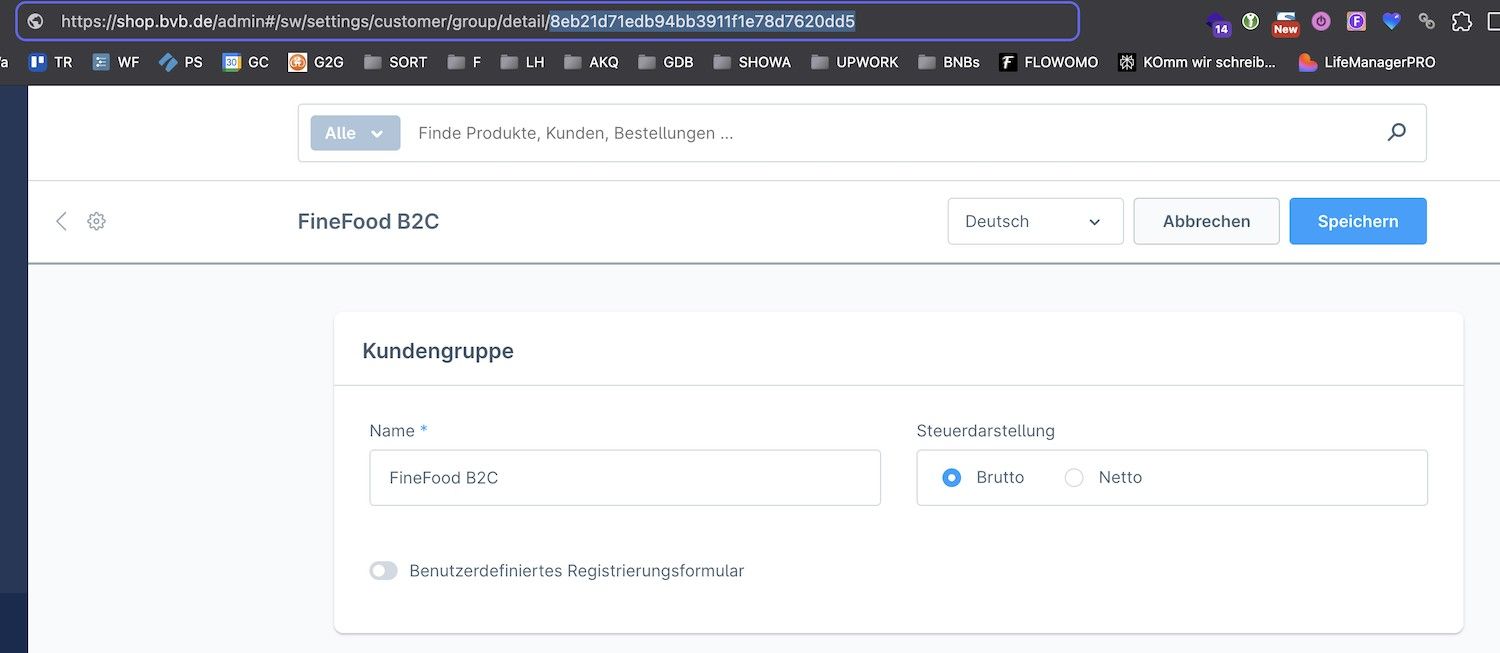
Task: Select the Brutto tax display option
Action: tap(952, 478)
